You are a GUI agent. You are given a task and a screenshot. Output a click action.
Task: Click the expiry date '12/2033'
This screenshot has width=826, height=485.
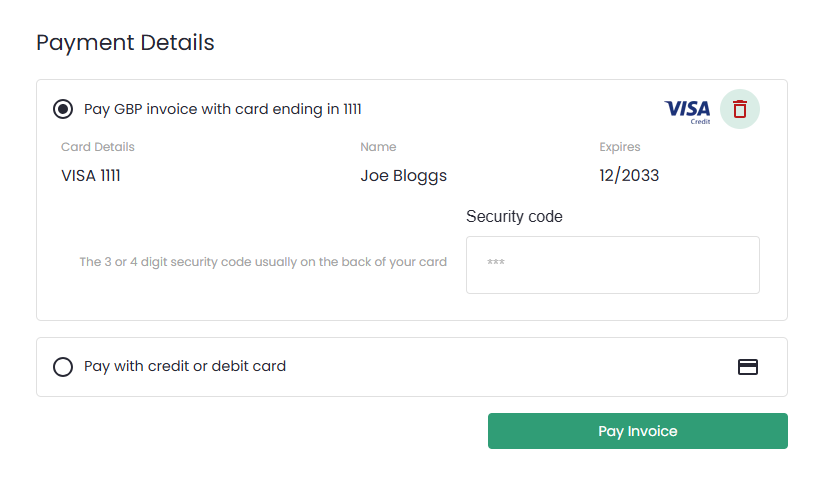coord(629,176)
